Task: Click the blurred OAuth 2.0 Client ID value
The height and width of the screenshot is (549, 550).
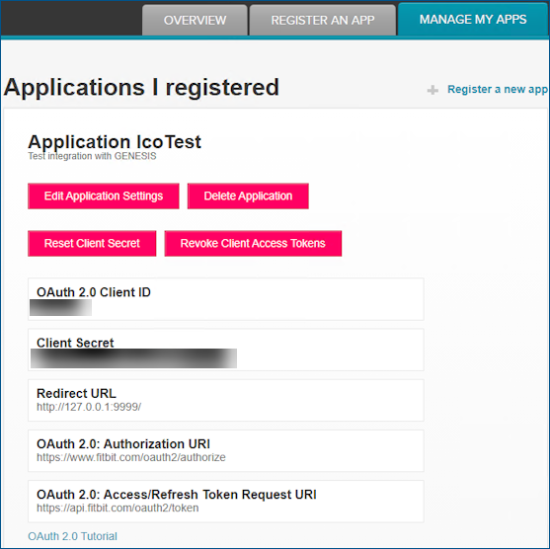Action: 61,308
